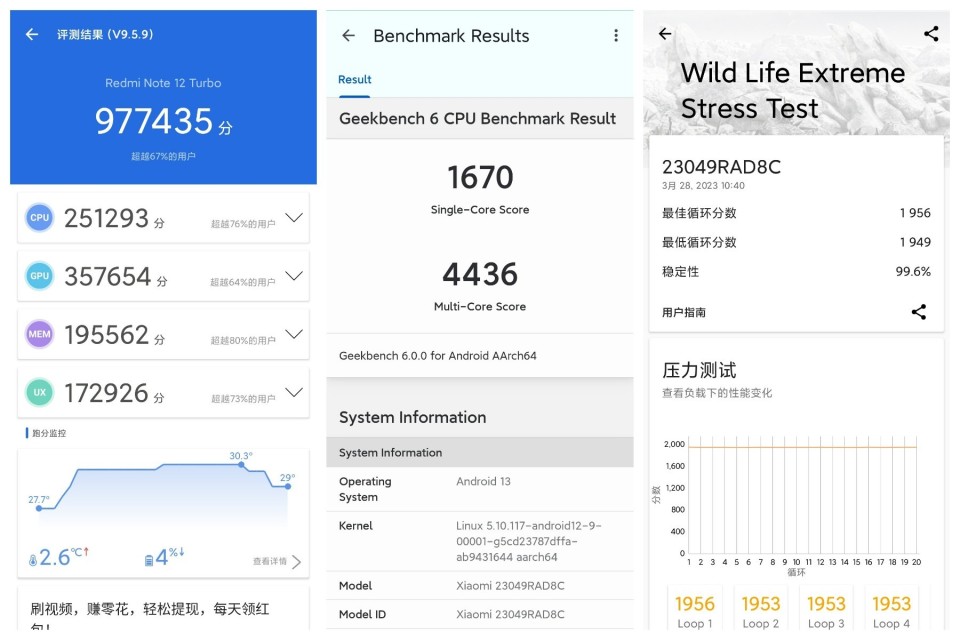Screen dimensions: 960x640
Task: Tap the 3月 28, 2023 10:40 timestamp
Action: click(703, 186)
